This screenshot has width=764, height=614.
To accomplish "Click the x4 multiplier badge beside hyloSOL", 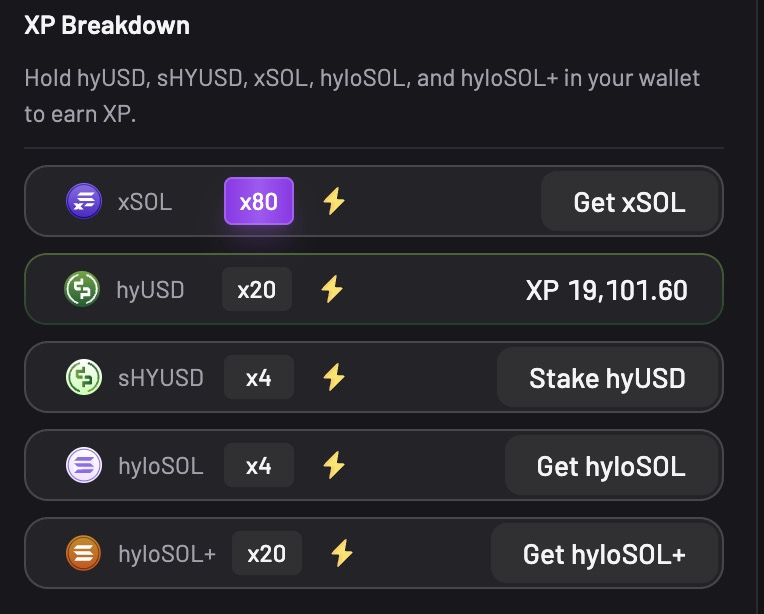I will [x=259, y=465].
